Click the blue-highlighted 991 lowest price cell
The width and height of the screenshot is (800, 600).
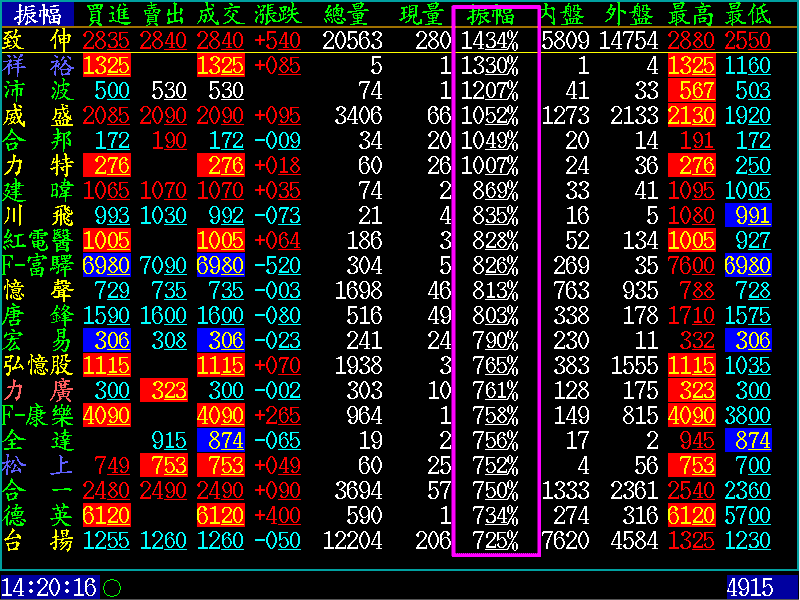[x=748, y=215]
